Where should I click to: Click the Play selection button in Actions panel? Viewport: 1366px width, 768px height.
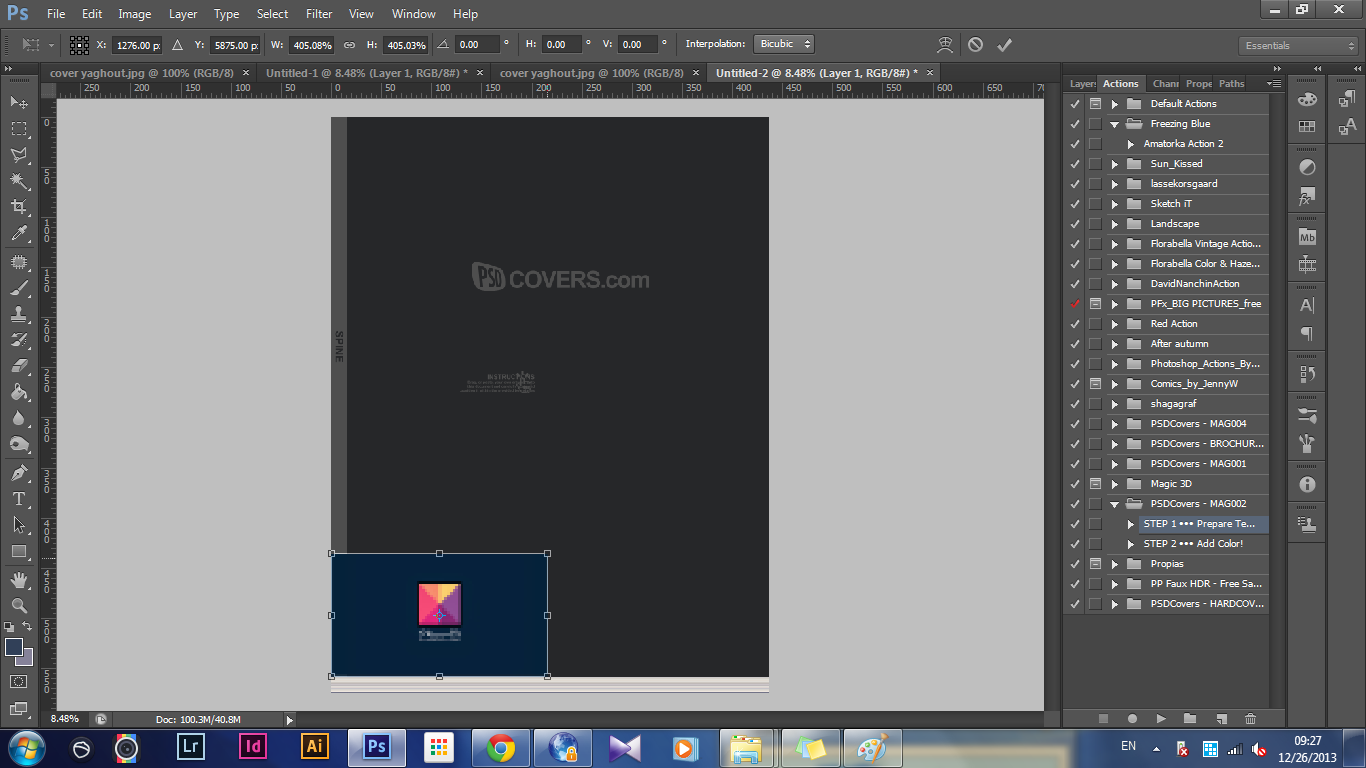pyautogui.click(x=1161, y=718)
